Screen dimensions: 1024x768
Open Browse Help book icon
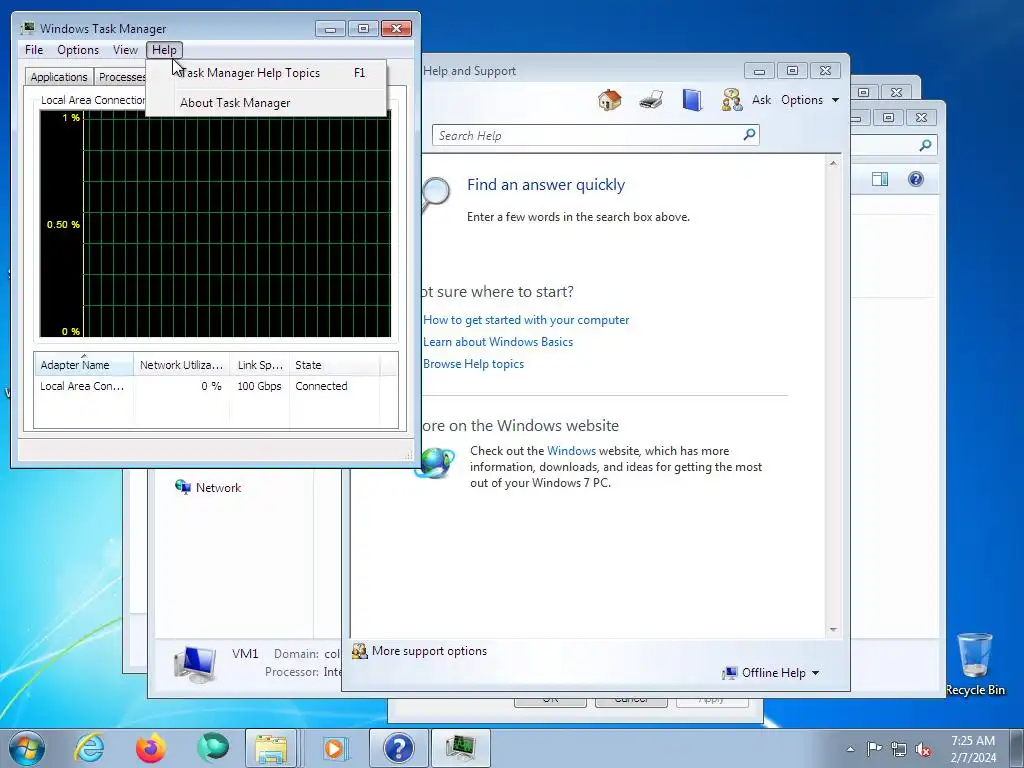tap(692, 100)
